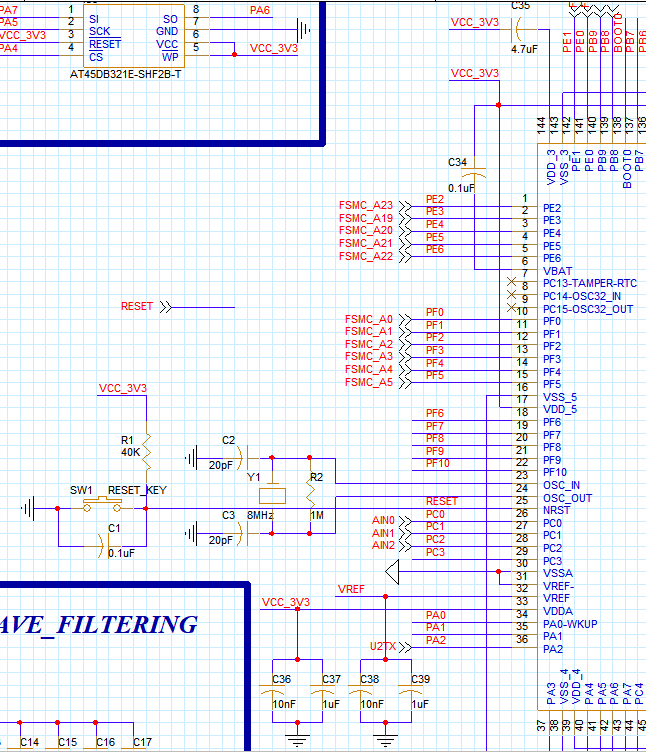Click the VBAT pin name

[557, 271]
